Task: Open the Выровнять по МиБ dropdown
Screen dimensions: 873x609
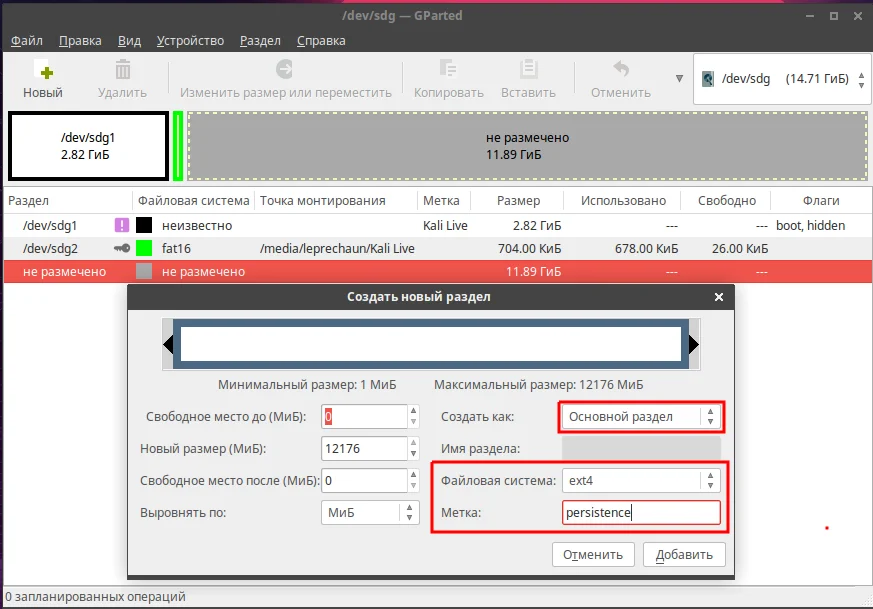Action: (x=370, y=513)
